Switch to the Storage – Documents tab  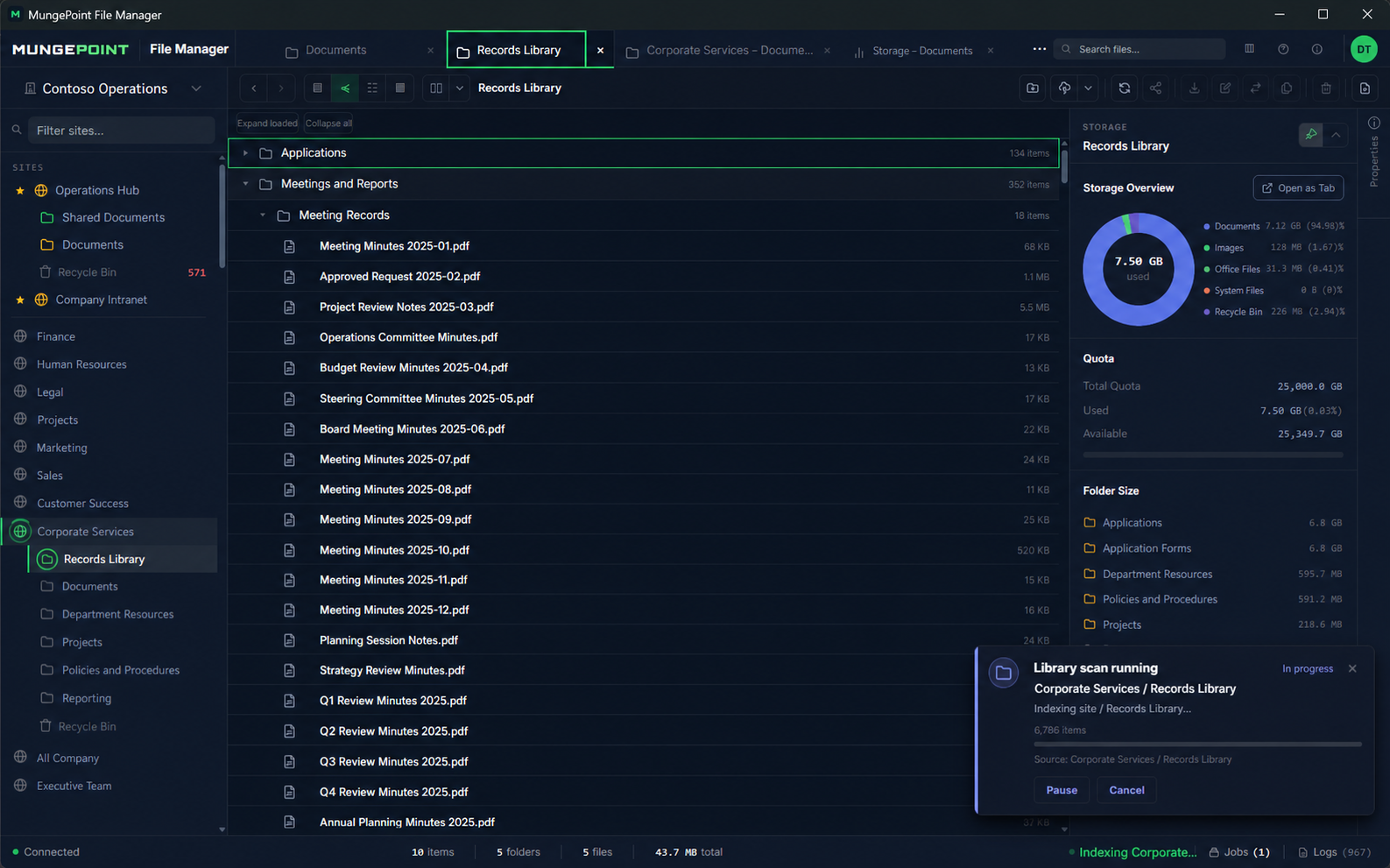pyautogui.click(x=922, y=51)
